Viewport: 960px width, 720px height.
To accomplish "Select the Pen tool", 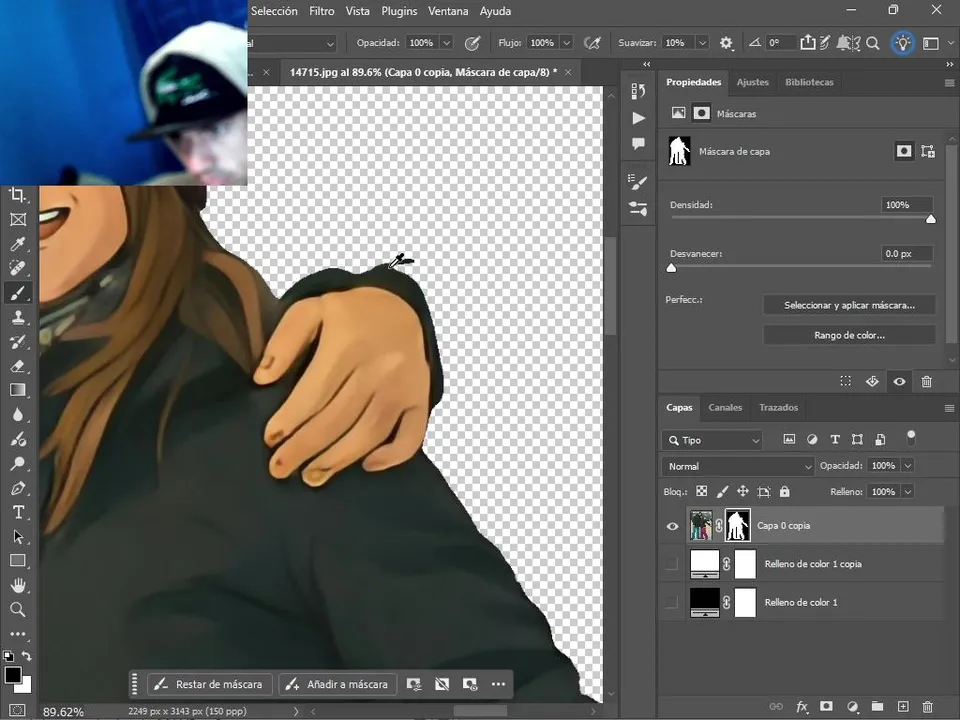I will tap(18, 488).
